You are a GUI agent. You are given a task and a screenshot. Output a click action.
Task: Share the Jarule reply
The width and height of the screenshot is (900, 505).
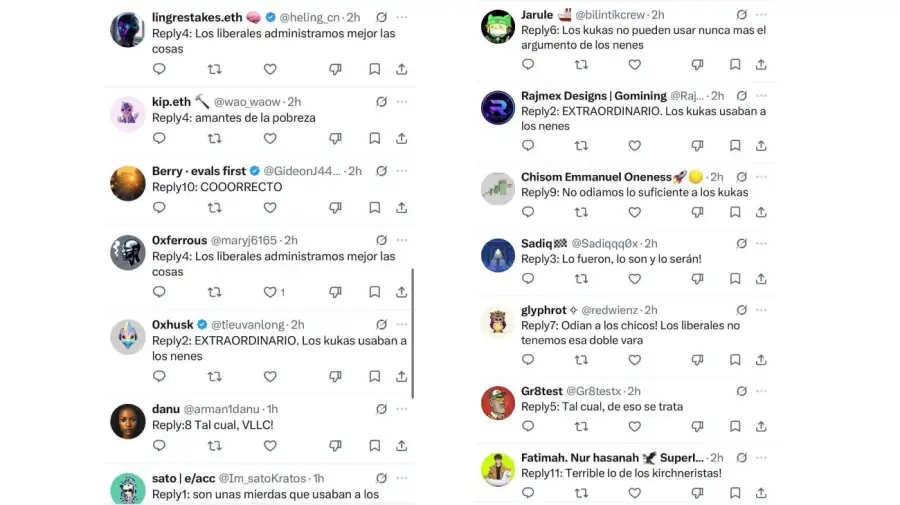click(x=761, y=64)
